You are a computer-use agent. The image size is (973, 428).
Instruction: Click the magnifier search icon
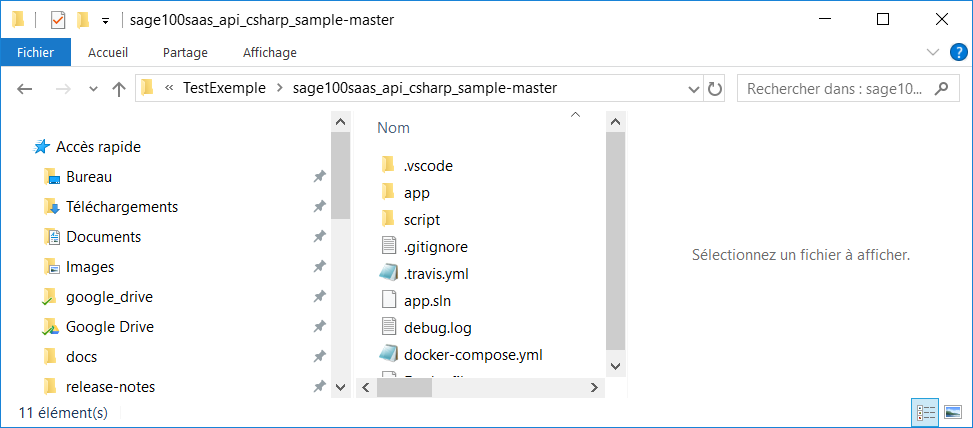tap(941, 88)
